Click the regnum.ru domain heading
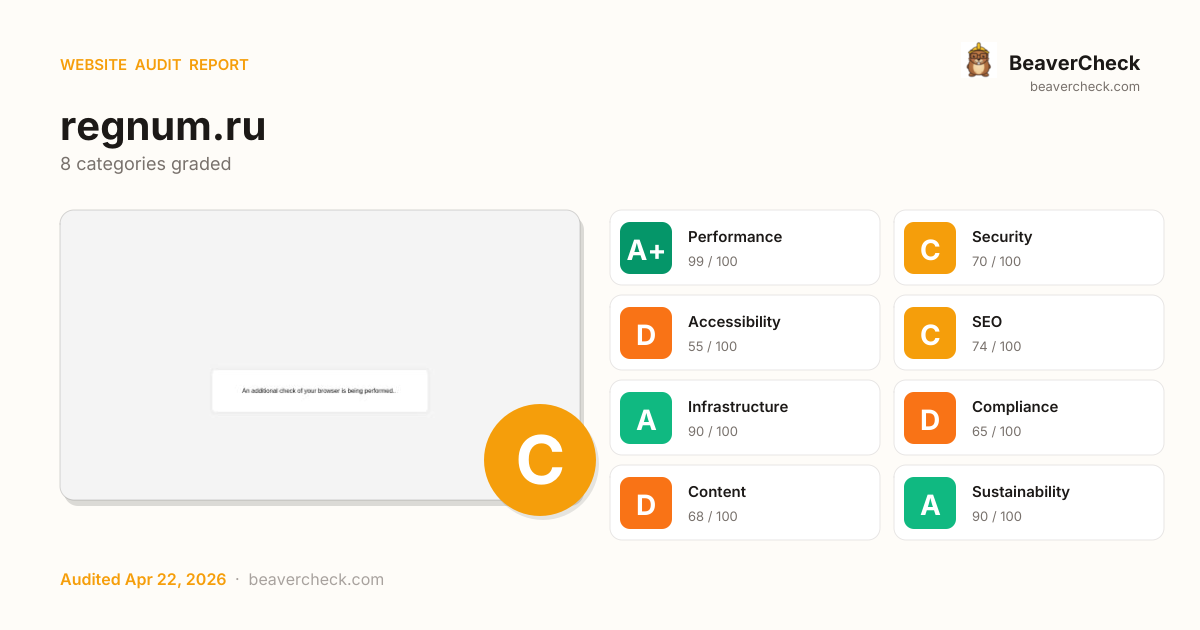Viewport: 1200px width, 630px height. (x=163, y=126)
